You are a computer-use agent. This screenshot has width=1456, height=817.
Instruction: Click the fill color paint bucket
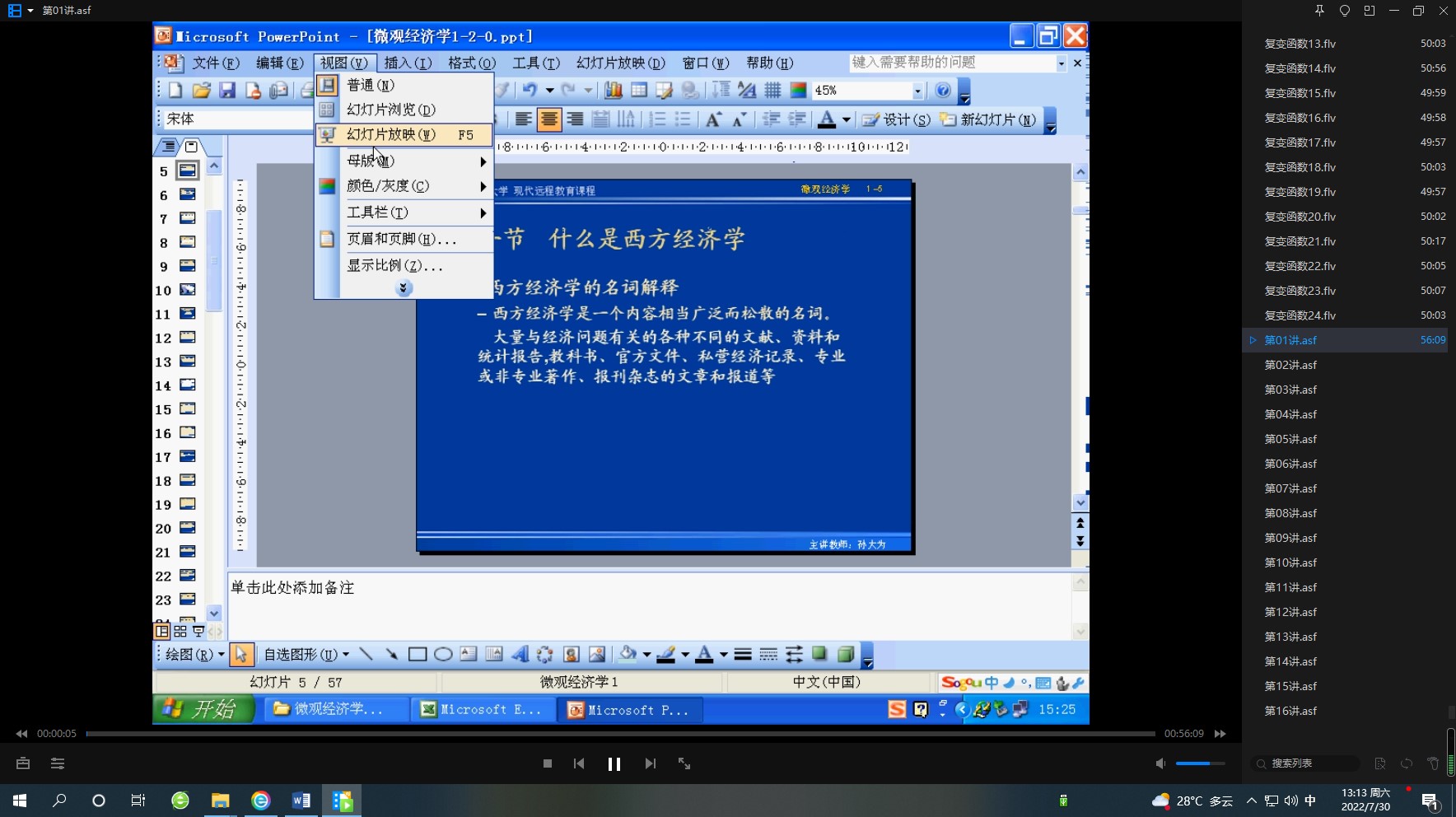point(628,655)
